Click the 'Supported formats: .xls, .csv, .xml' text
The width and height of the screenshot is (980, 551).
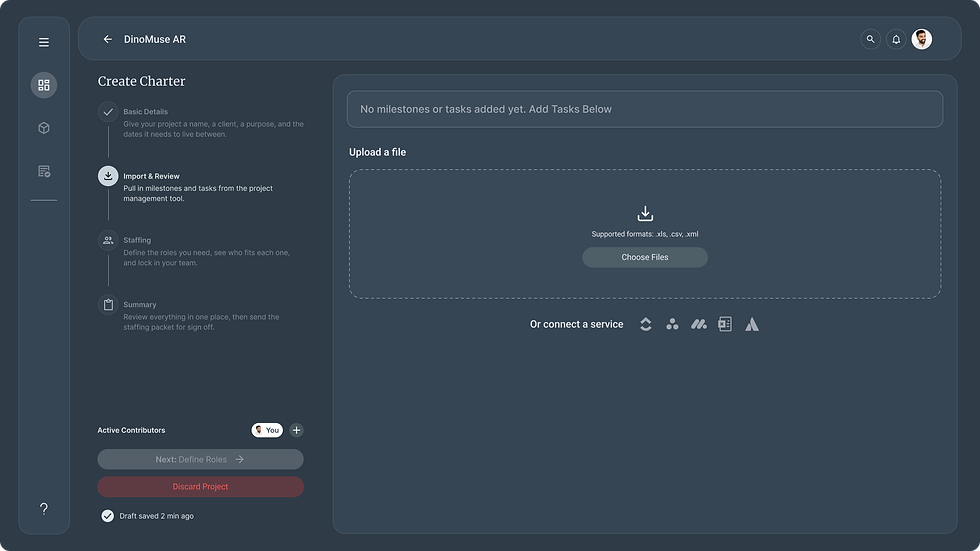pos(645,234)
